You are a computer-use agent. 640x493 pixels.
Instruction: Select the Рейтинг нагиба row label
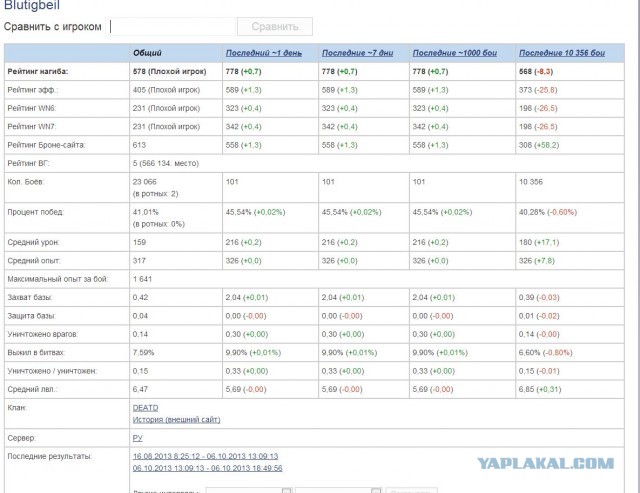[x=38, y=71]
